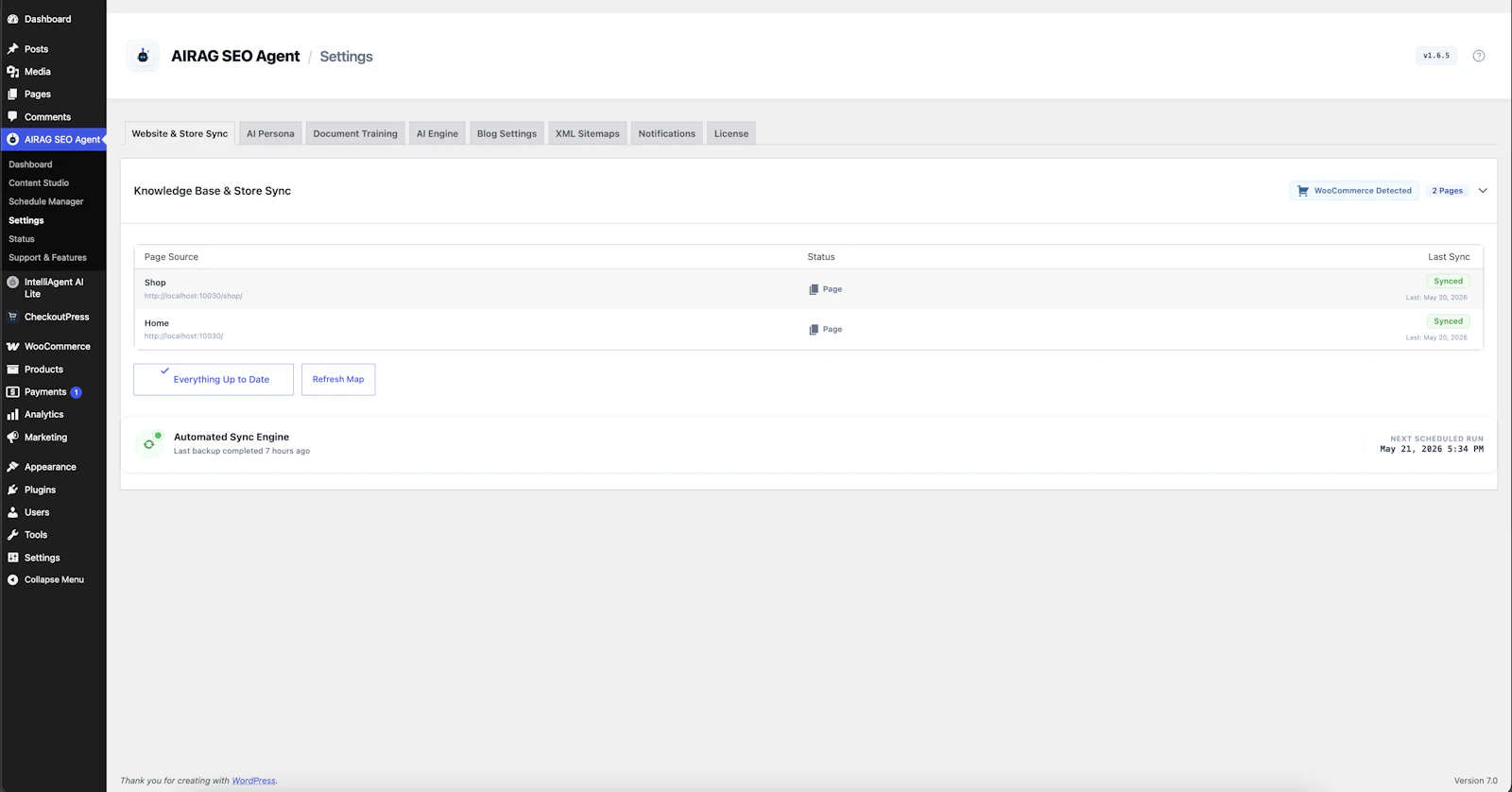Switch to the Website & Store Sync tab
Screen dimensions: 1512x792
pos(180,133)
